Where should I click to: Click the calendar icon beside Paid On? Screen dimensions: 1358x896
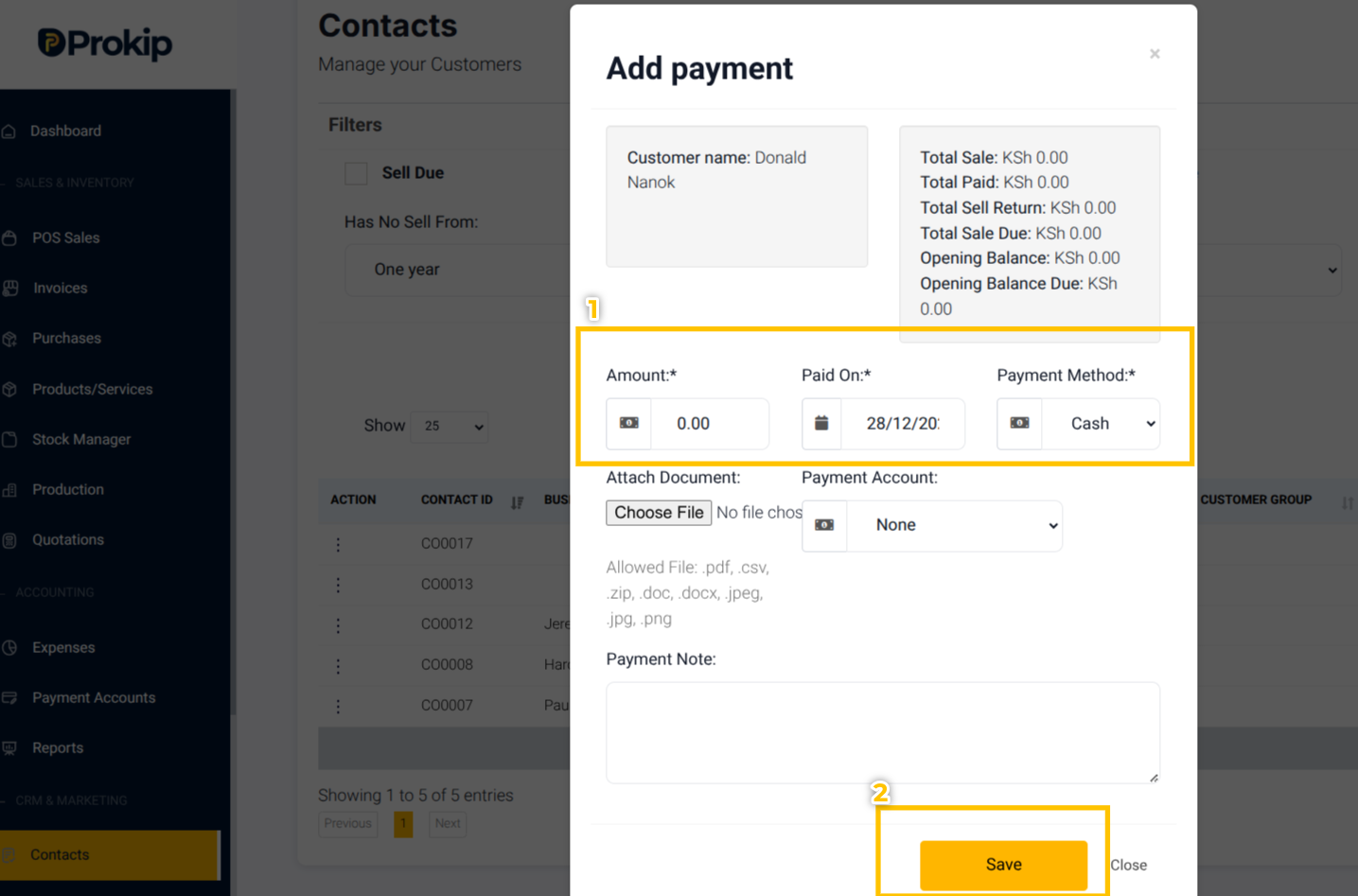(821, 423)
